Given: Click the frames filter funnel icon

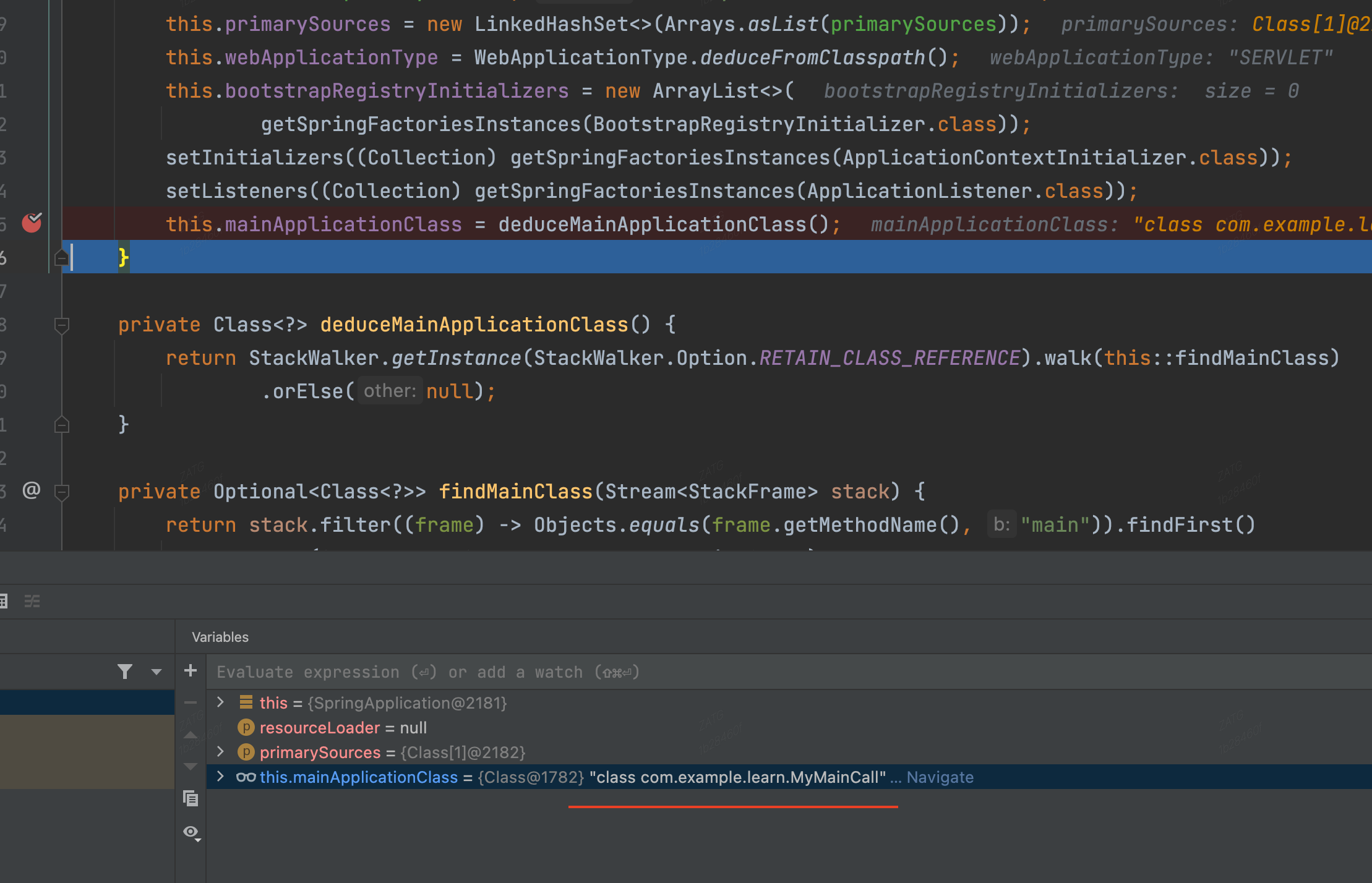Looking at the screenshot, I should point(125,672).
